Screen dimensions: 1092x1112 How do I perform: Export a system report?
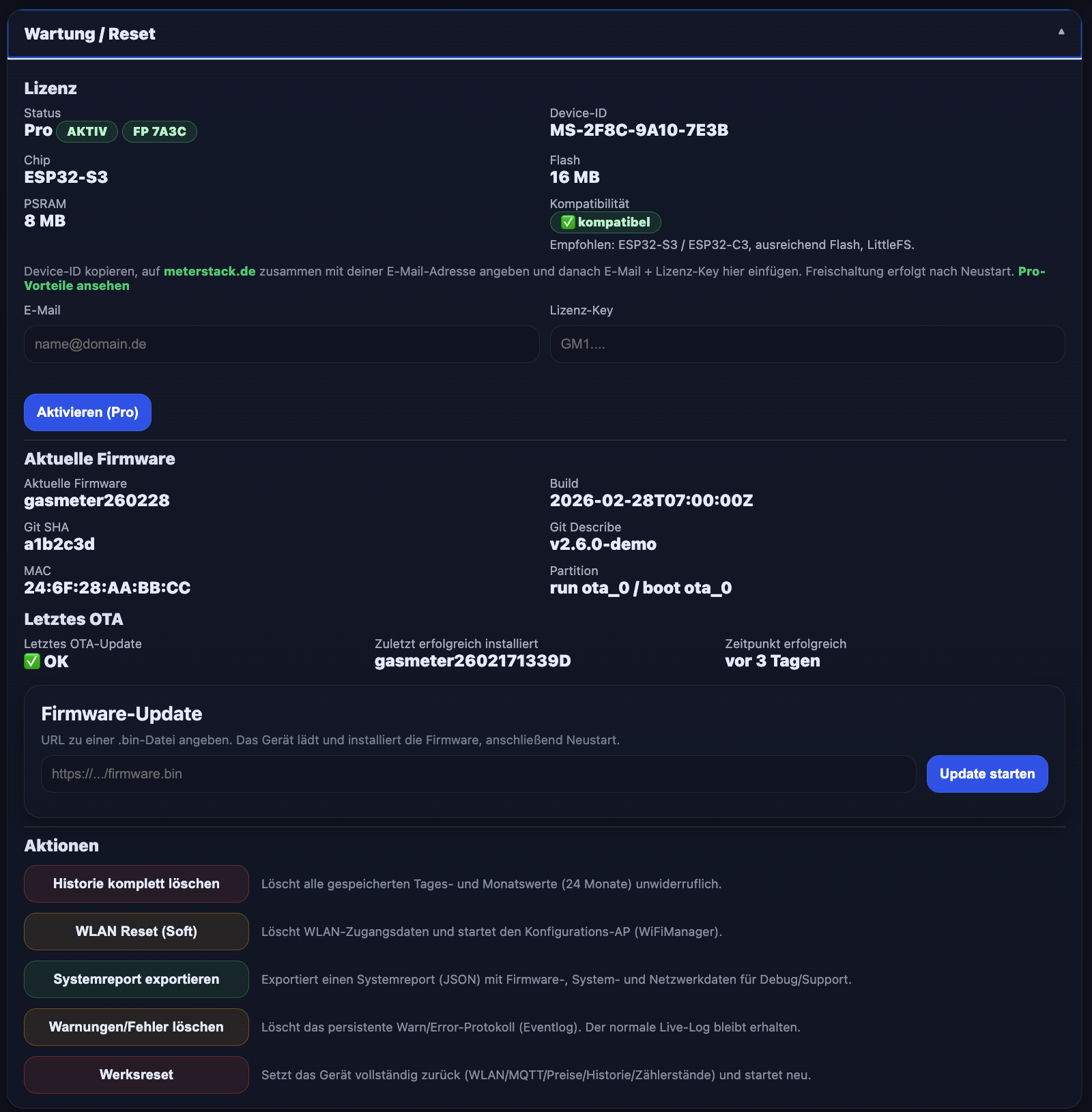point(136,978)
